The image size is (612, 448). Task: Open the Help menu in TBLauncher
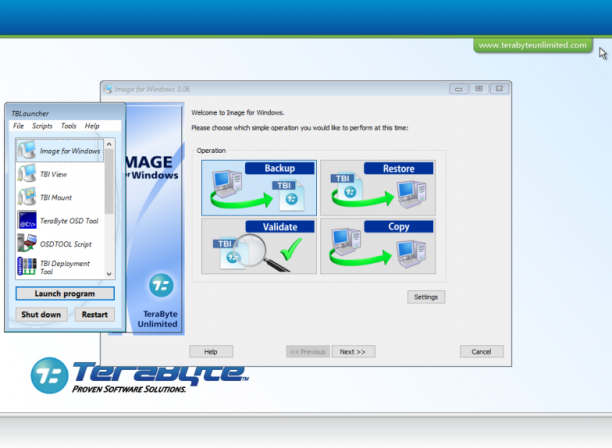(x=92, y=126)
